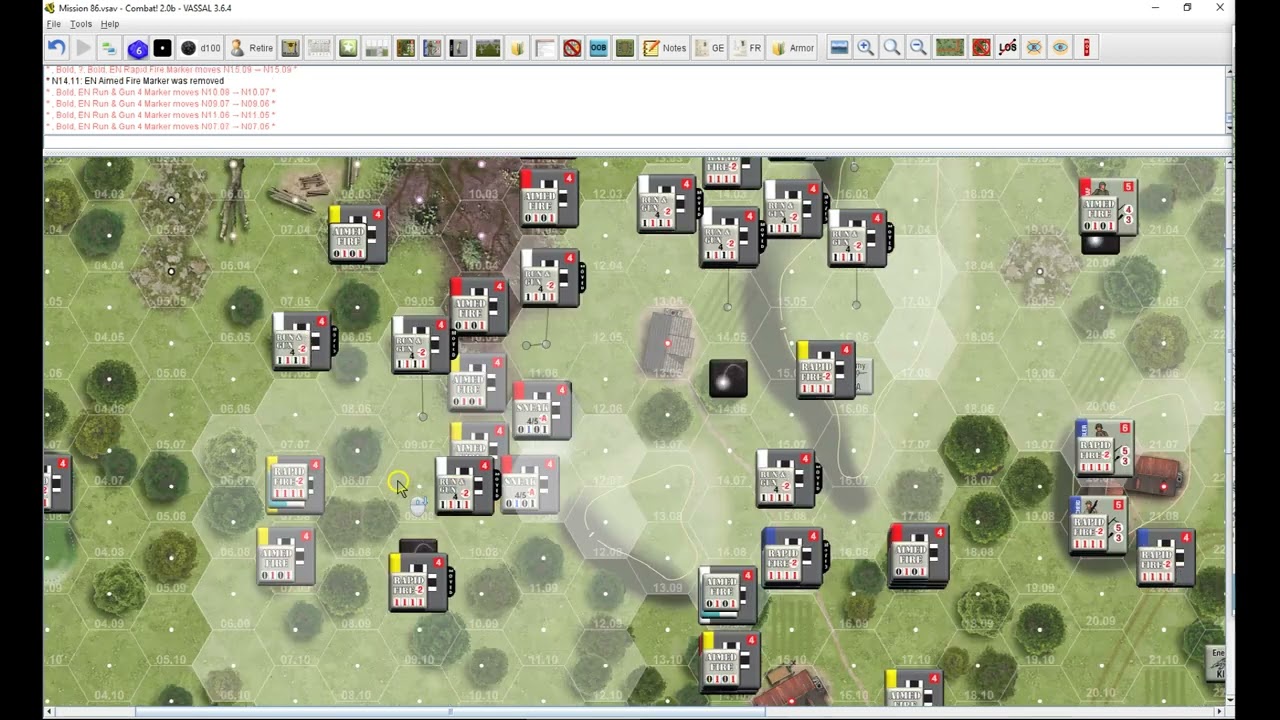The image size is (1280, 720).
Task: Click the green star toolbar icon
Action: [x=347, y=48]
